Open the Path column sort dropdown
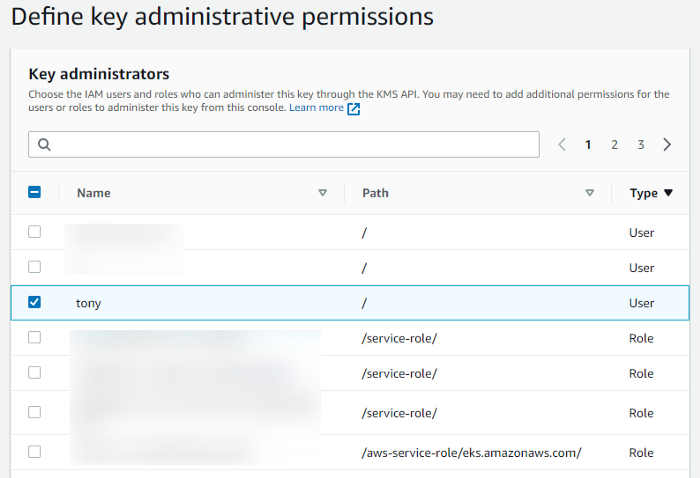Image resolution: width=700 pixels, height=478 pixels. 590,193
